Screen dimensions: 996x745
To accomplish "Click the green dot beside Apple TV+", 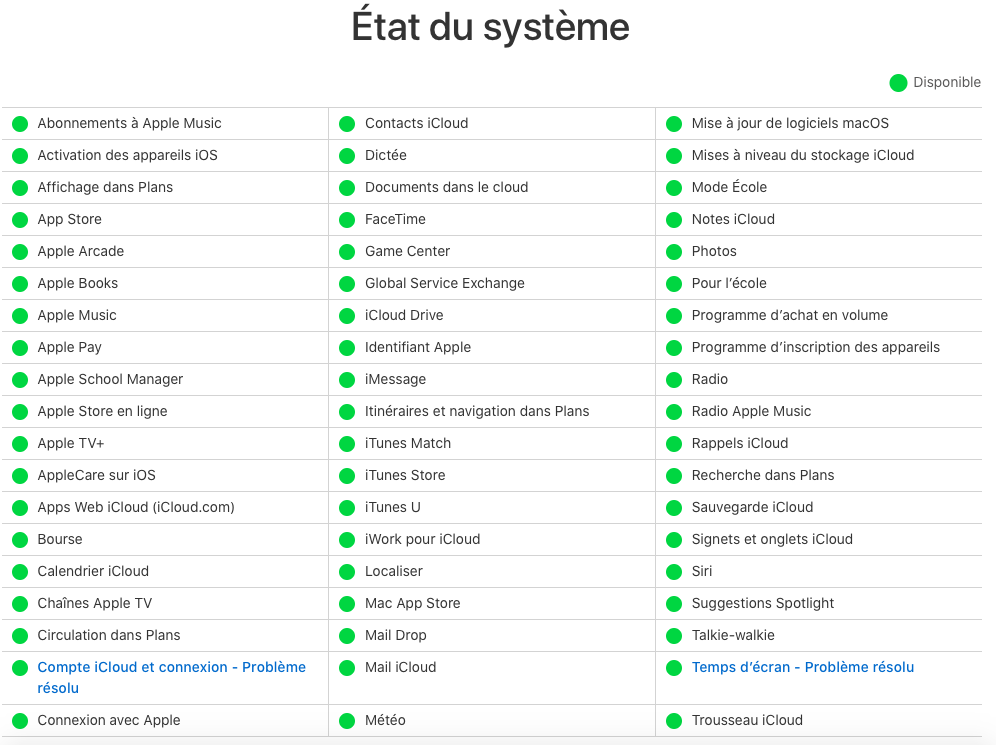I will pyautogui.click(x=20, y=444).
